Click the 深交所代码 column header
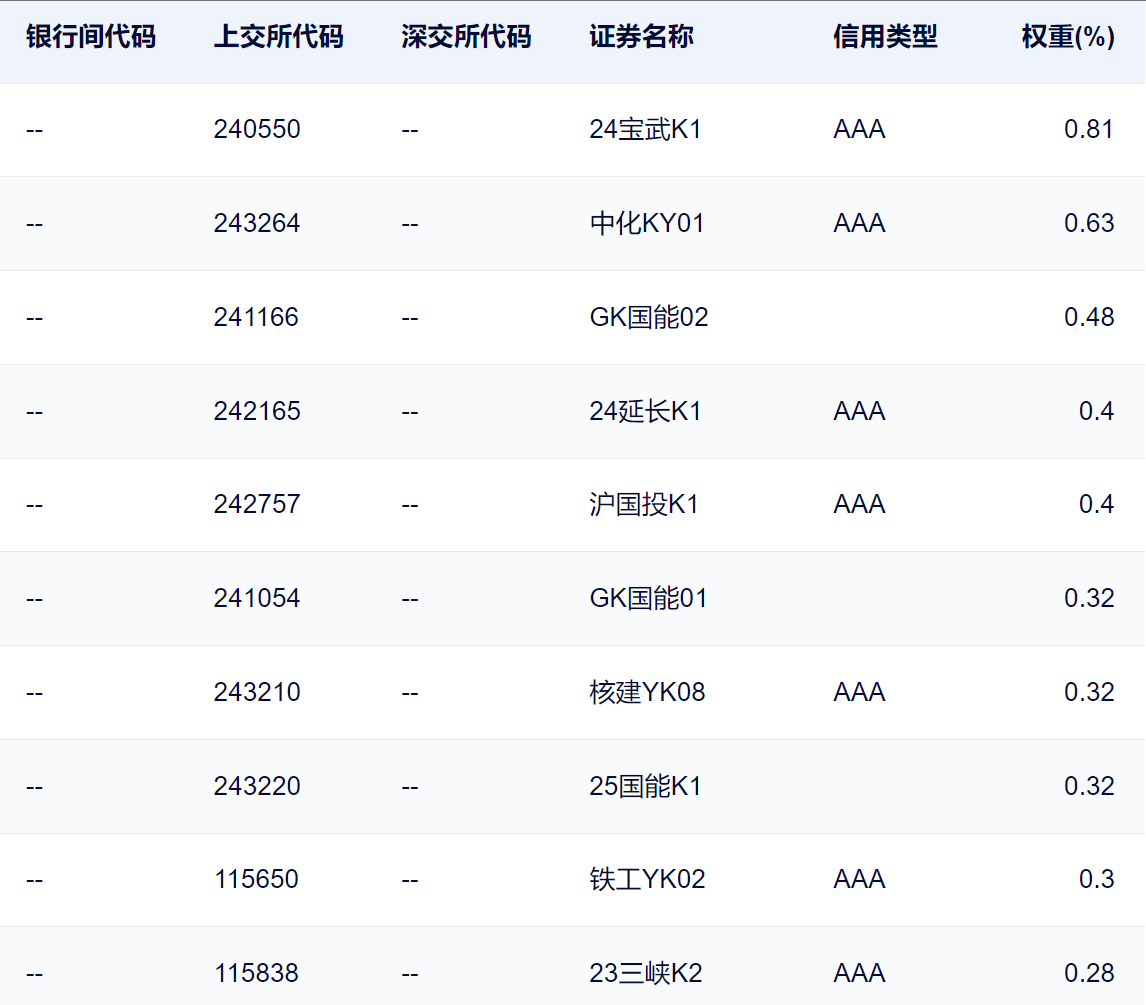1146x1005 pixels. pyautogui.click(x=466, y=37)
